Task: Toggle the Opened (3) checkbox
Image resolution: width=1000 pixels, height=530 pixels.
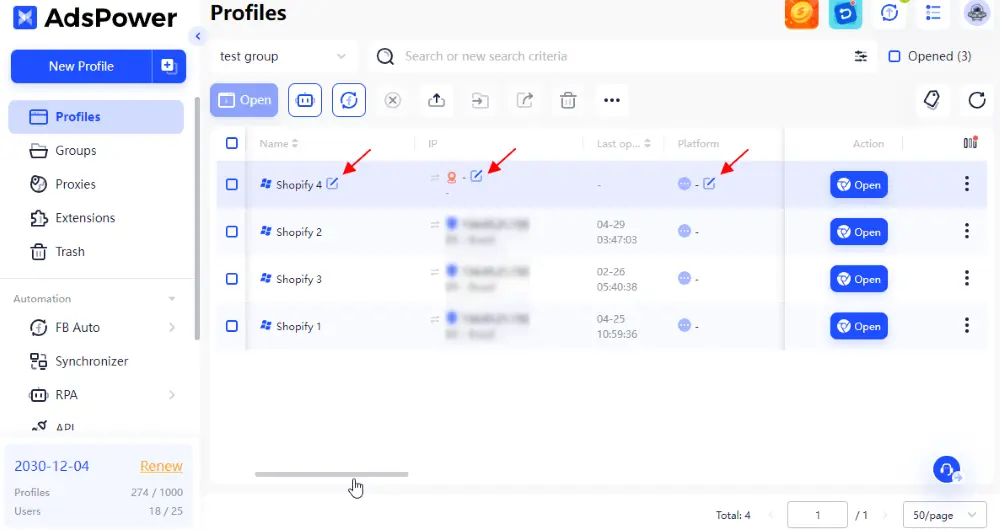Action: click(894, 56)
